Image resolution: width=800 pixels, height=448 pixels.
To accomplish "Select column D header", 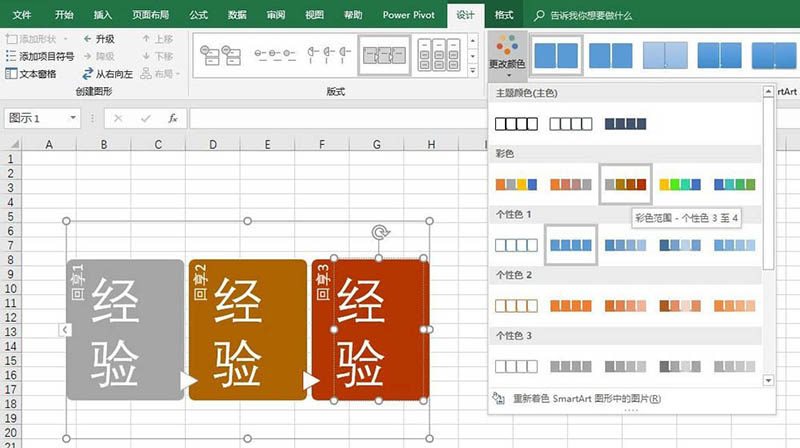I will tap(213, 144).
